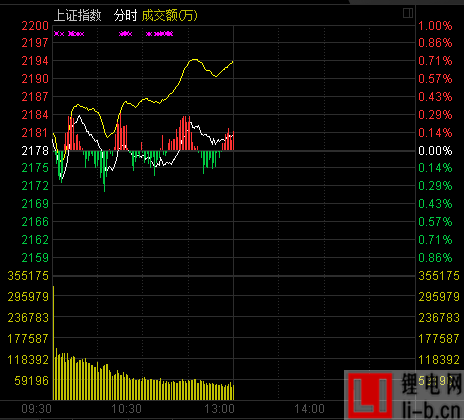
Task: Click the red 0.86% percentage label
Action: pyautogui.click(x=435, y=43)
